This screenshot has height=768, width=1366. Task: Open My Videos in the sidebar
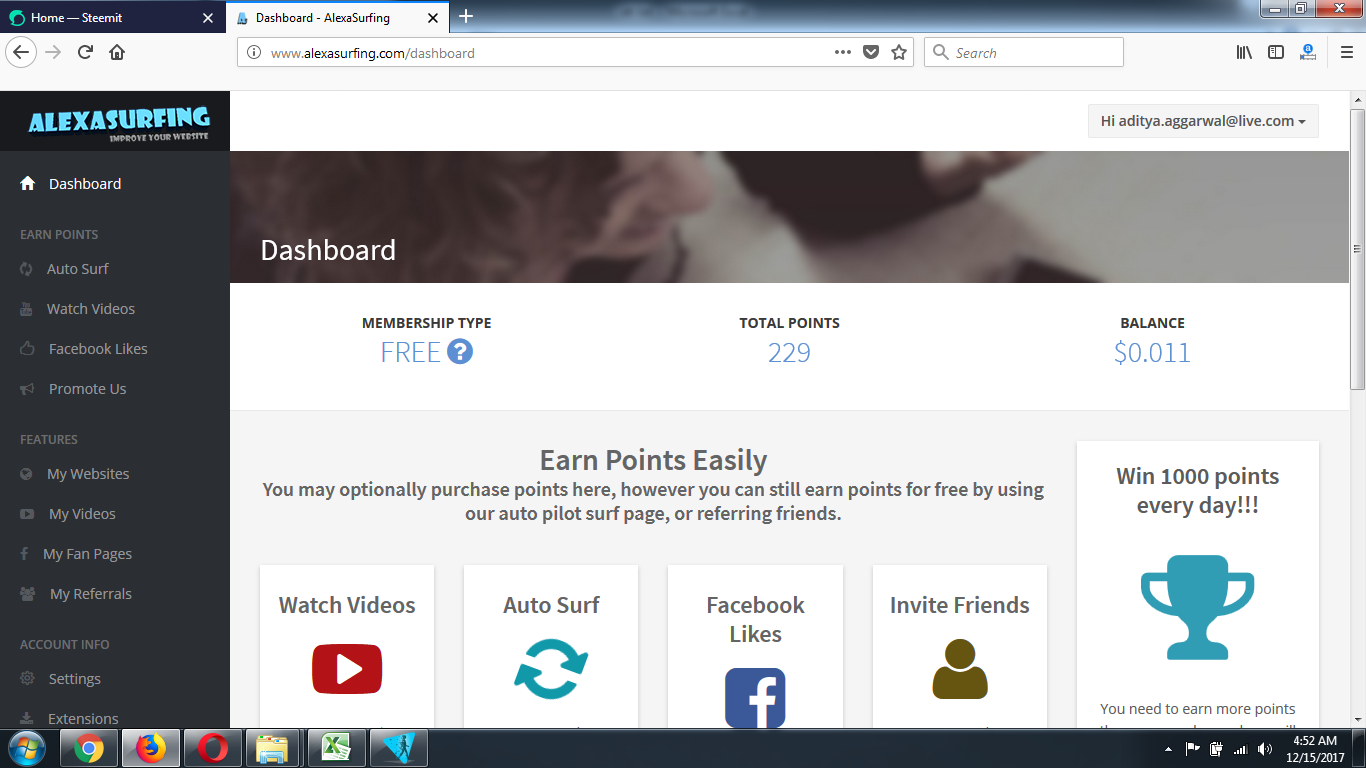82,514
